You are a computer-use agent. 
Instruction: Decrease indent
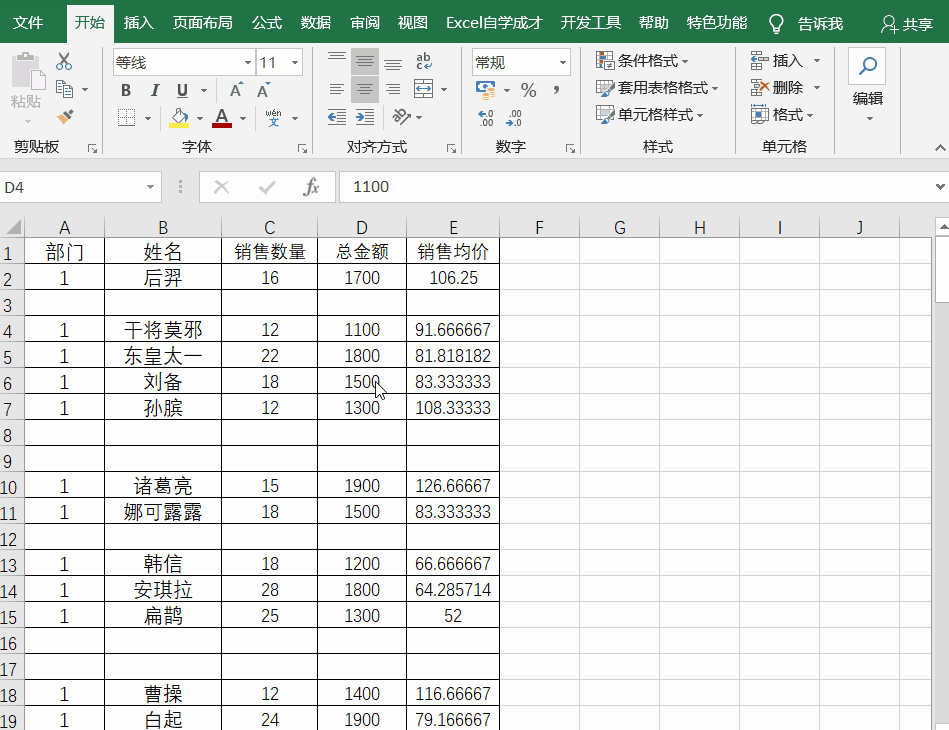coord(337,117)
